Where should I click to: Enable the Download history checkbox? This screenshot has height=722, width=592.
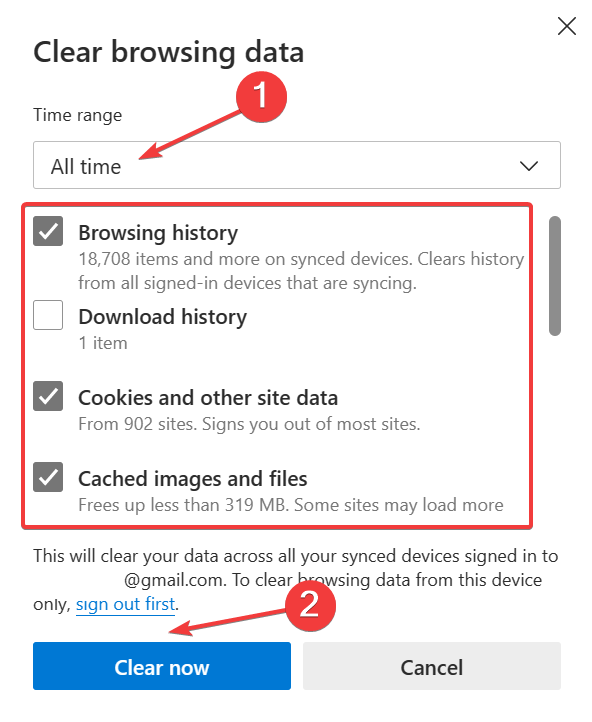click(x=48, y=315)
